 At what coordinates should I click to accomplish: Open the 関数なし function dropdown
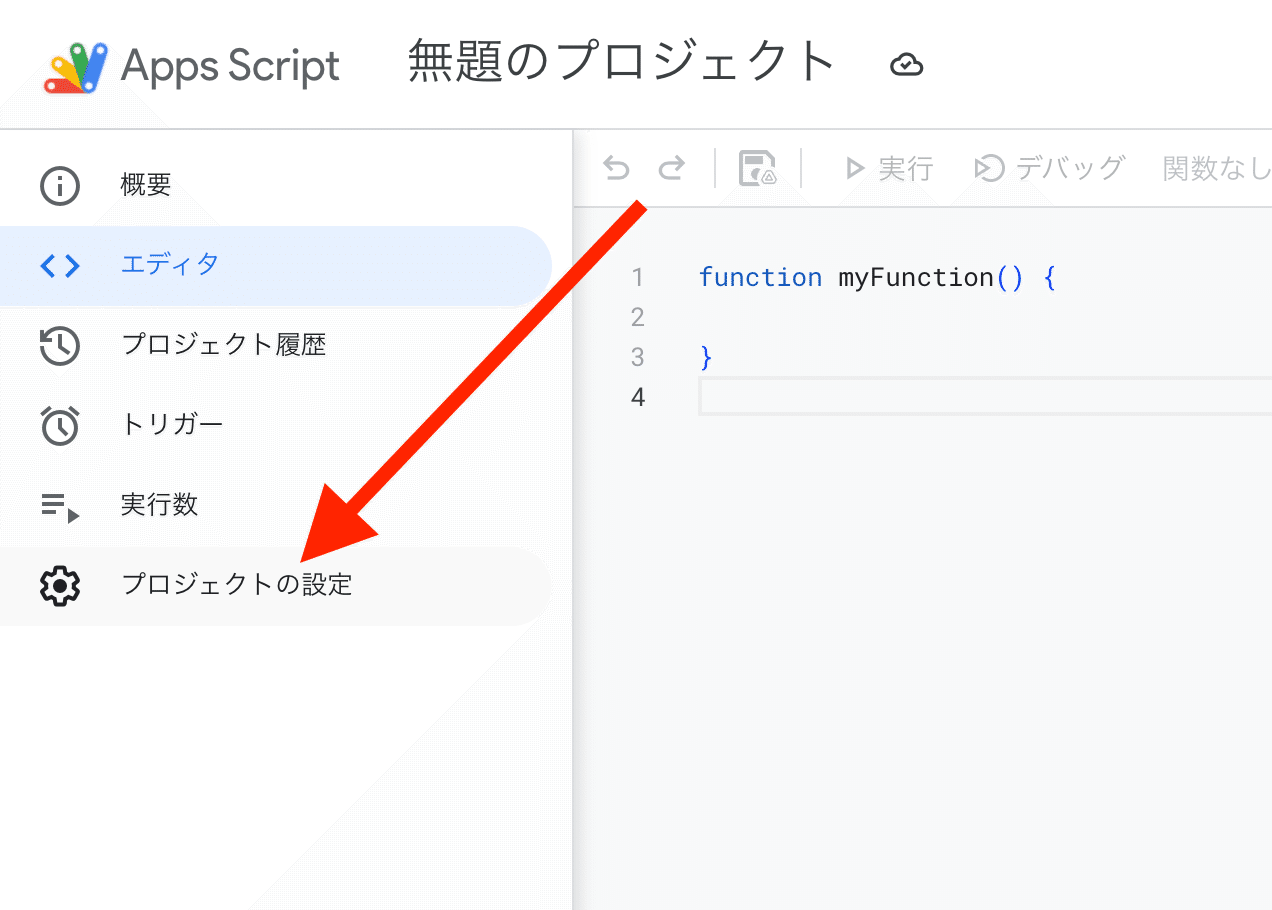point(1215,168)
